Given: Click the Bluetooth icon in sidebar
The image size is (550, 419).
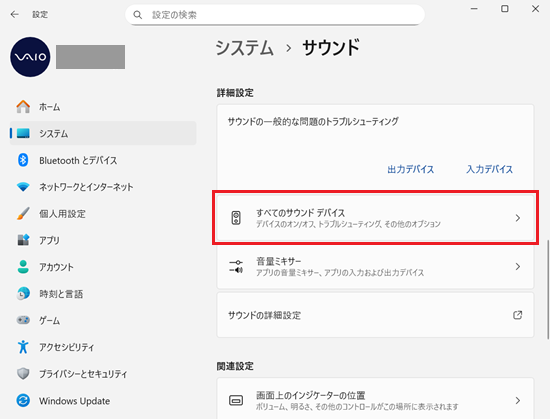Looking at the screenshot, I should [23, 160].
